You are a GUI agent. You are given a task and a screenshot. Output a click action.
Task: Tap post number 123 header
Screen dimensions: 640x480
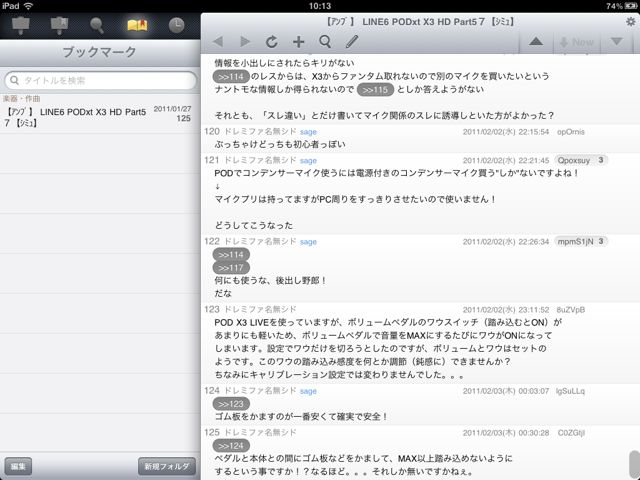point(212,309)
